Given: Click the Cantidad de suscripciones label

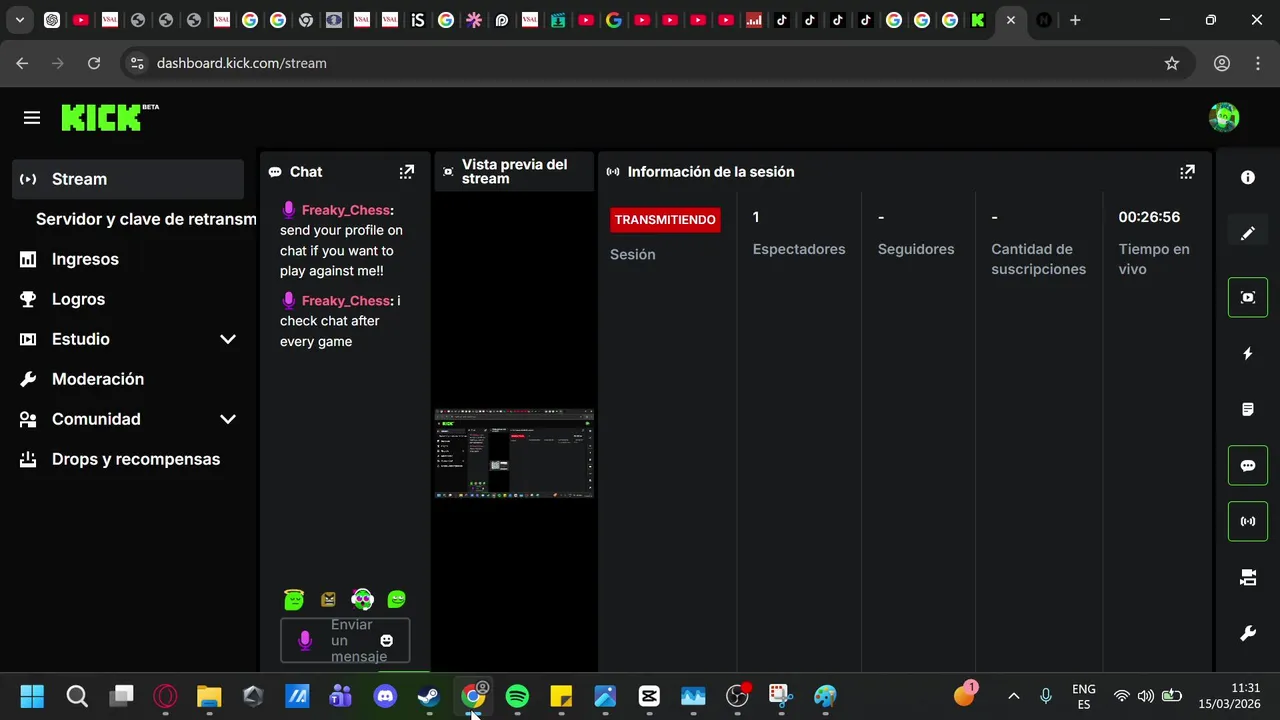Looking at the screenshot, I should (x=1038, y=259).
